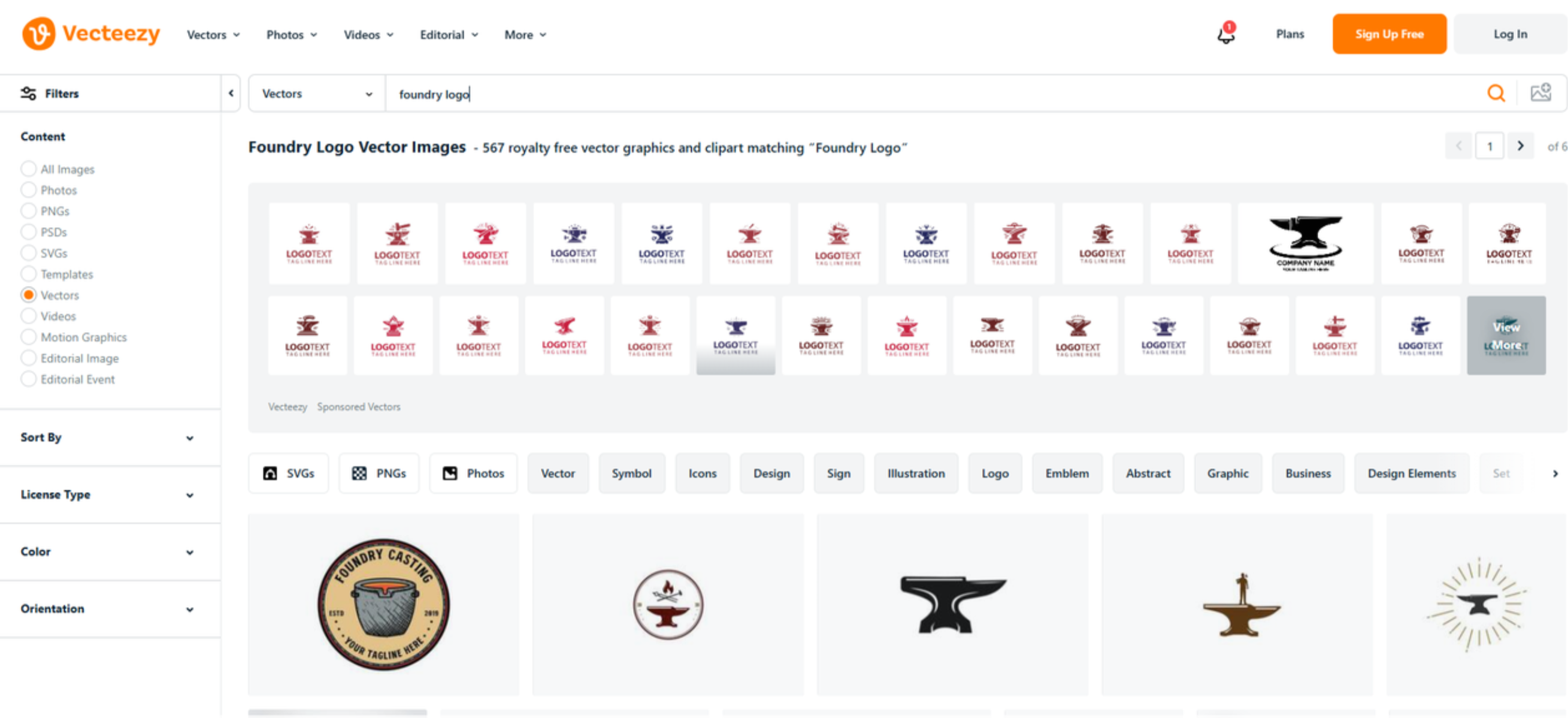Click the Sign Up Free button
The width and height of the screenshot is (1568, 718).
coord(1388,34)
